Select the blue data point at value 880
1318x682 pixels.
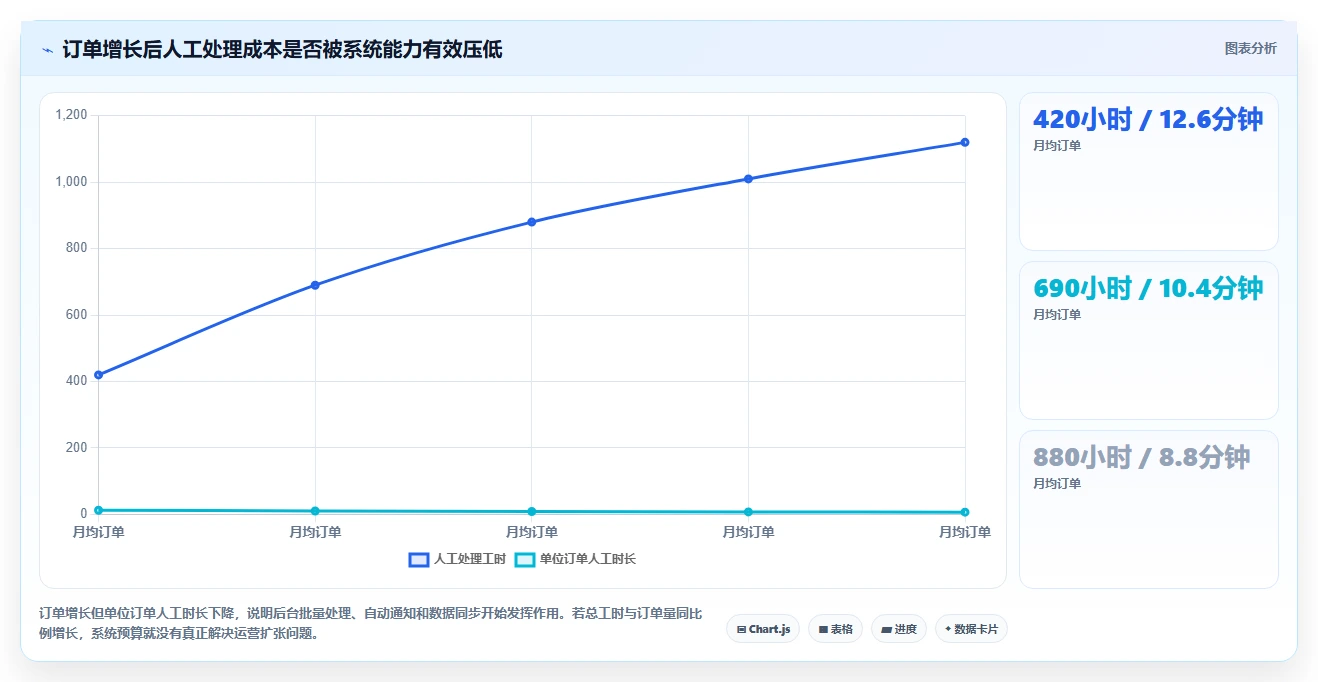(532, 222)
